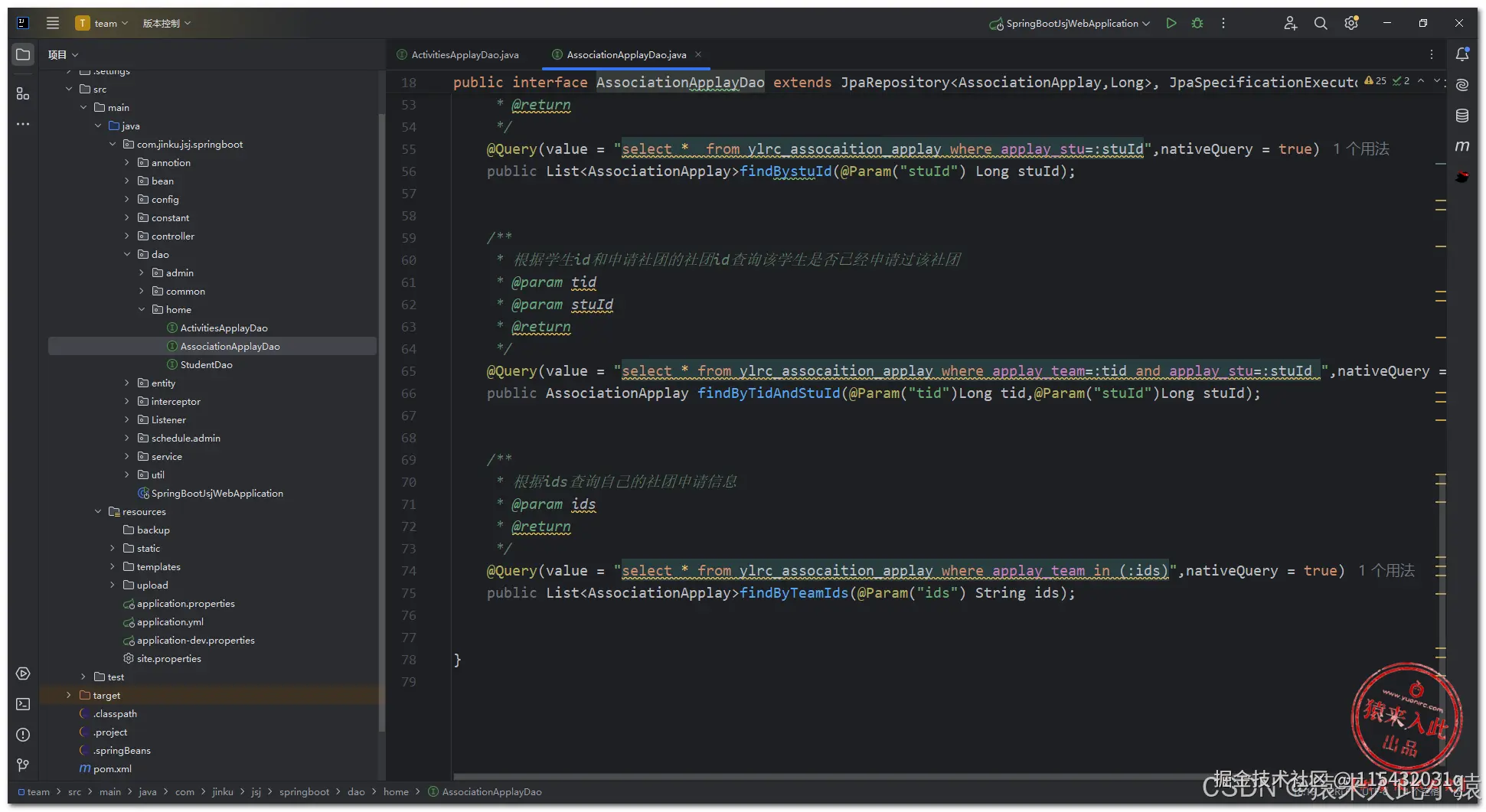Open the Notifications bell
1486x812 pixels.
coord(1462,54)
